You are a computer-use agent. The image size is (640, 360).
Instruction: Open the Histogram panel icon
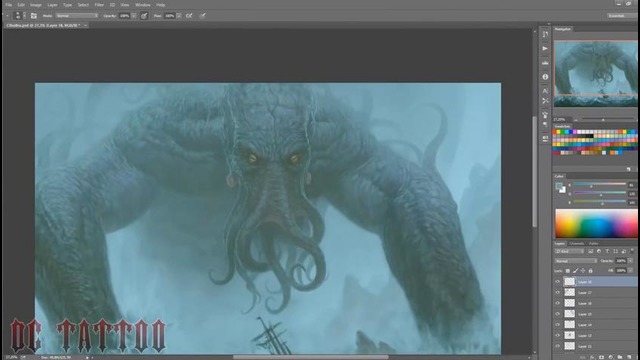coord(545,63)
